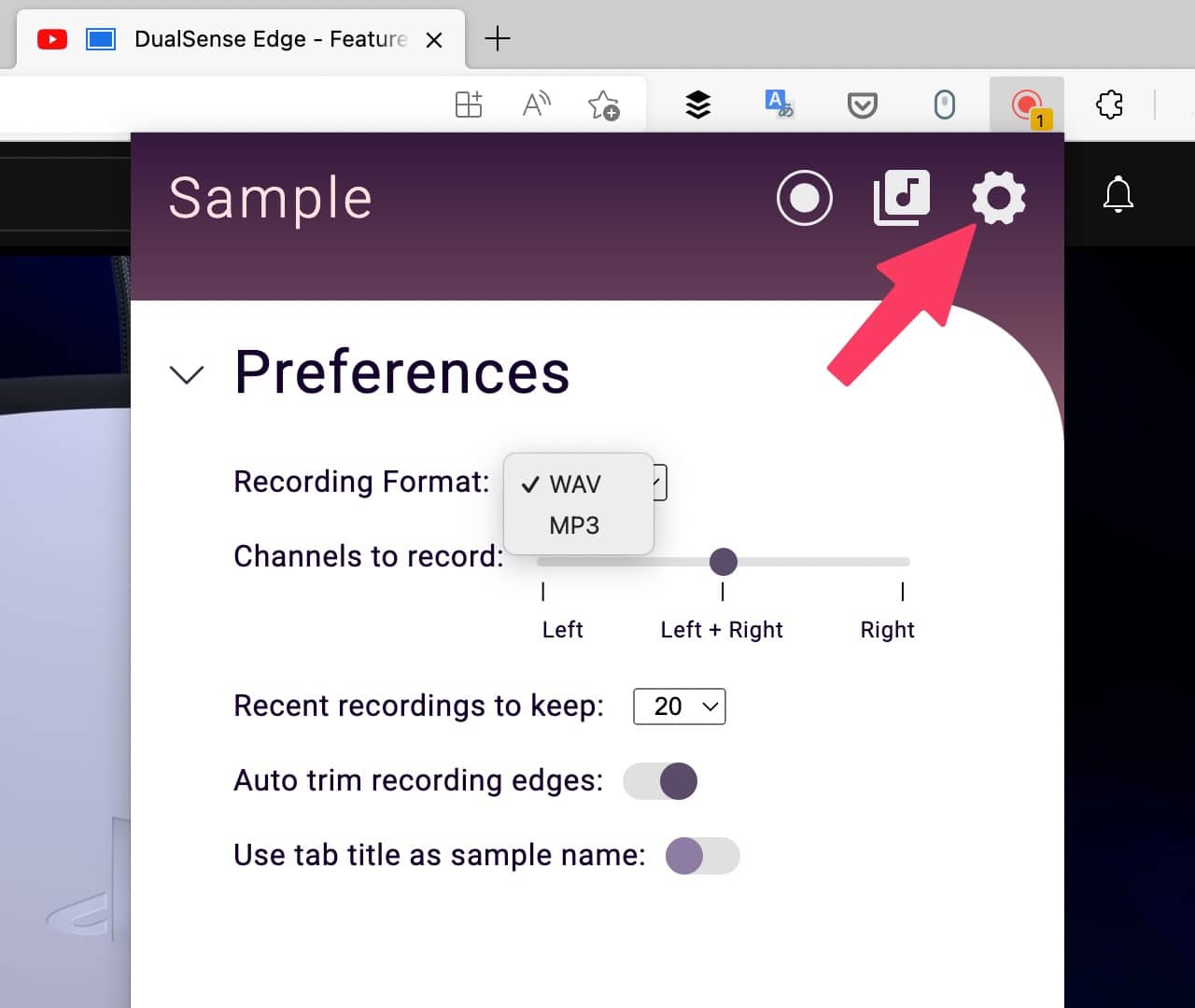Open the browser extensions puzzle icon
Screen dimensions: 1195x1008
[1109, 105]
